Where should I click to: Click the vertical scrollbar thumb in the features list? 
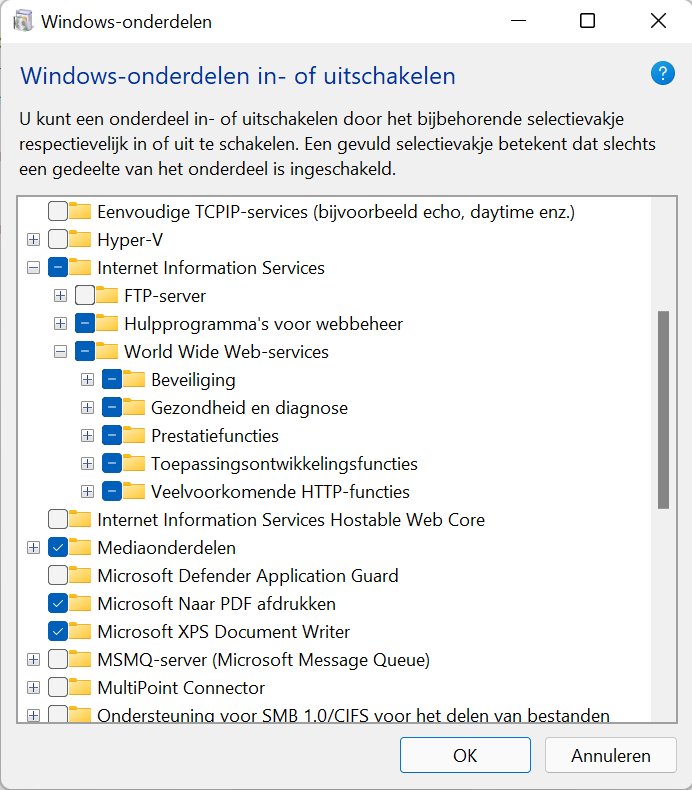point(663,410)
